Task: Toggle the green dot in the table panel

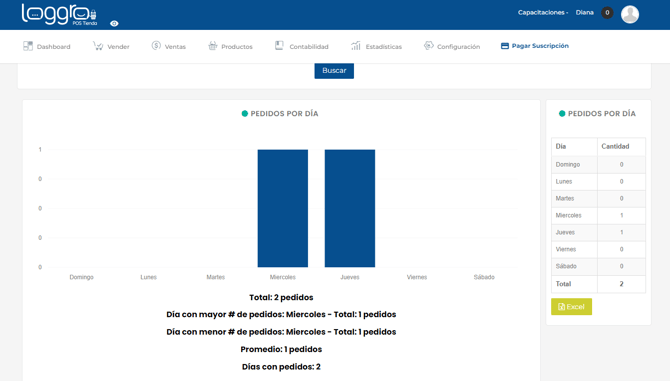Action: 562,114
